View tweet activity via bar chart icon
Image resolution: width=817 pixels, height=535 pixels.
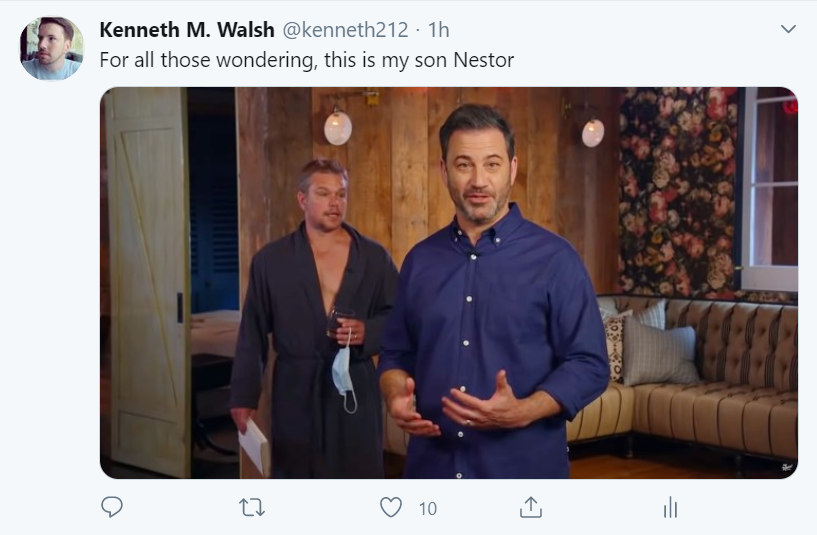click(x=671, y=507)
